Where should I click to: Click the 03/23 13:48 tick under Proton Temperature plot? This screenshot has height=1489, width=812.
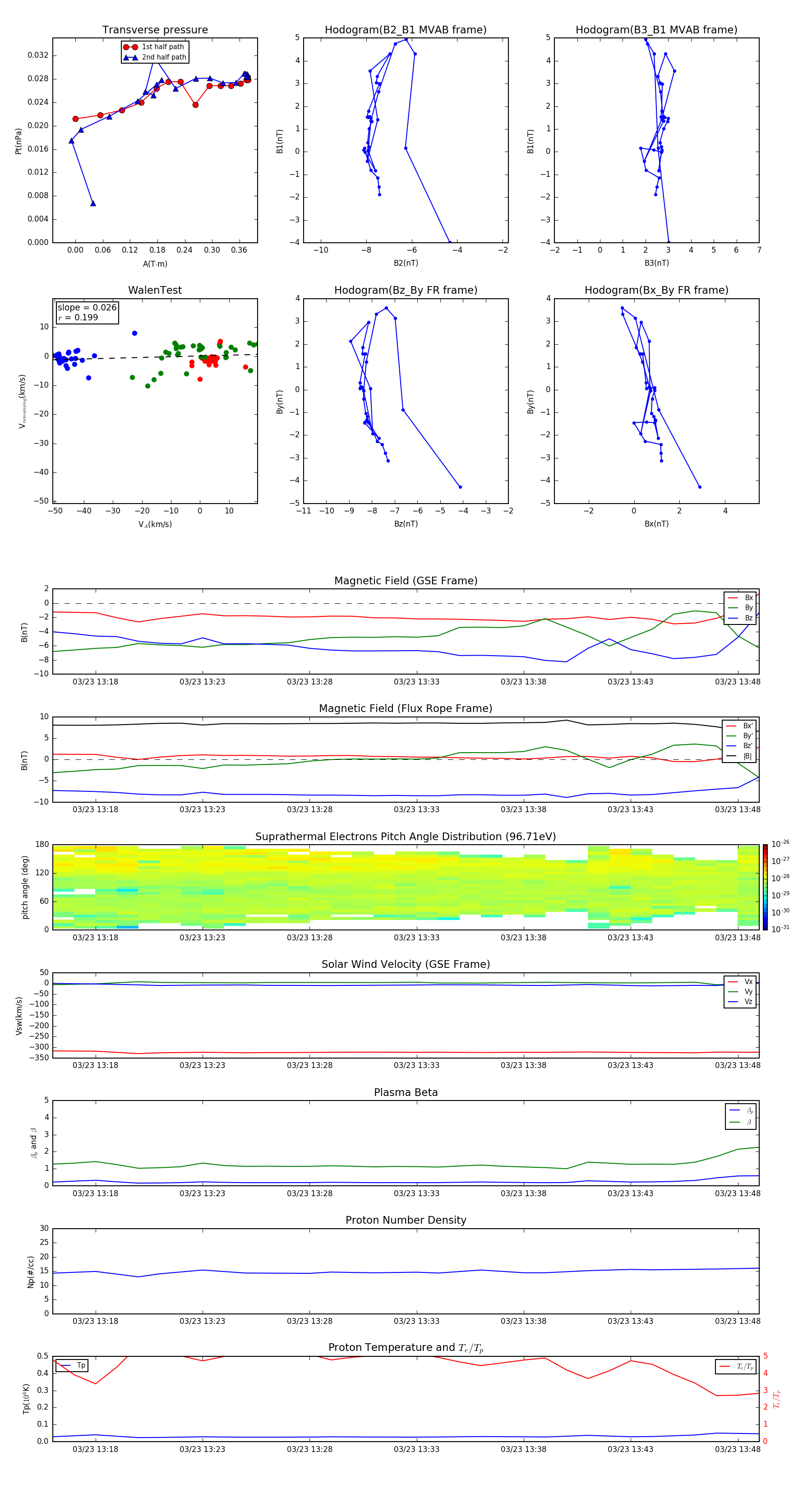[738, 1449]
